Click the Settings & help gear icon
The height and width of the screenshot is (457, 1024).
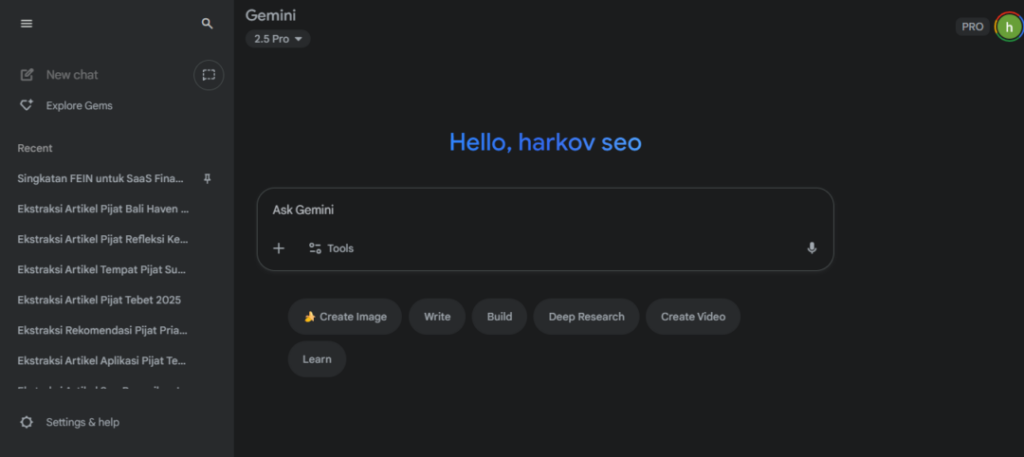(x=27, y=422)
